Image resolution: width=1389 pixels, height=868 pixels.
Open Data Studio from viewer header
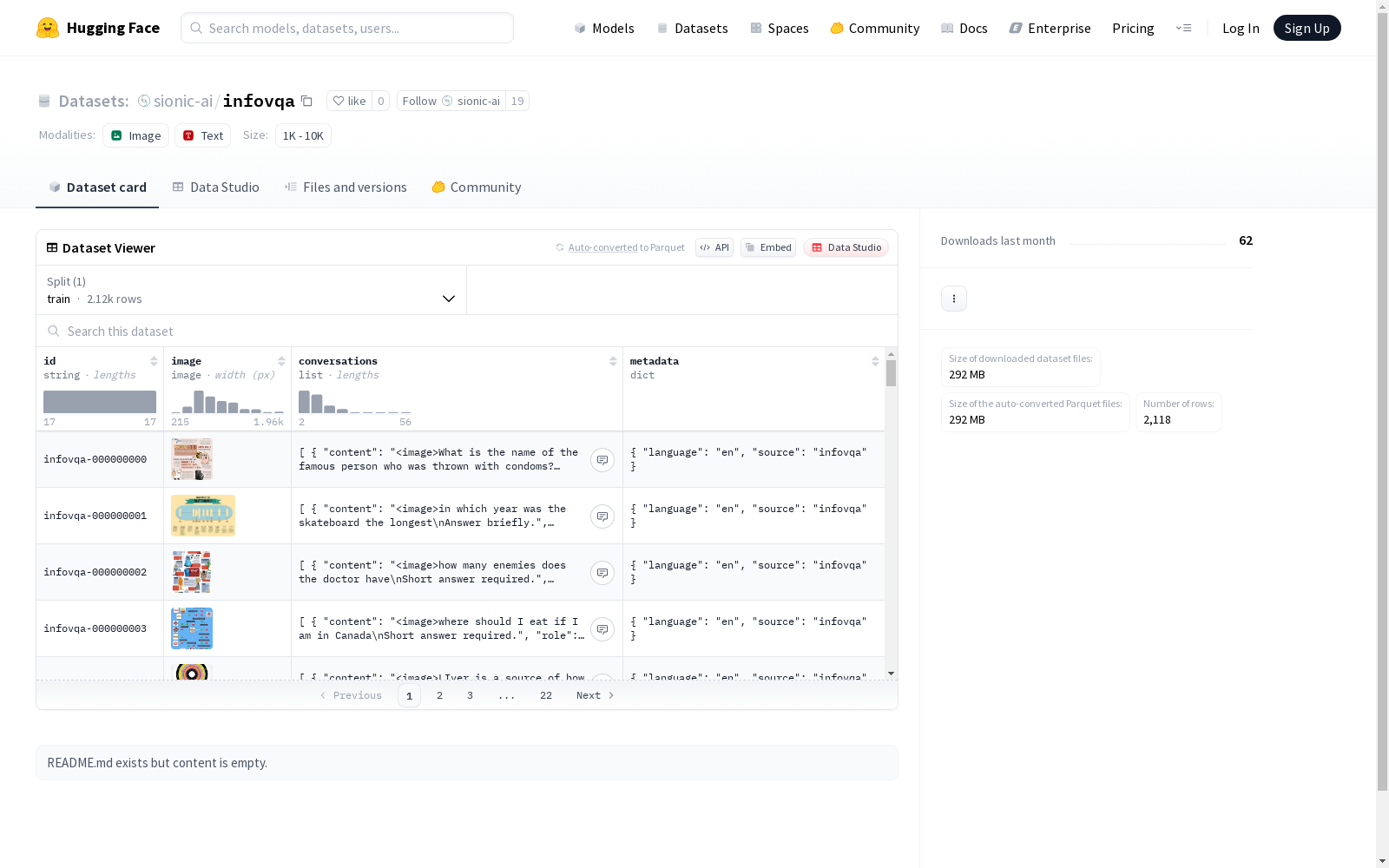coord(846,247)
